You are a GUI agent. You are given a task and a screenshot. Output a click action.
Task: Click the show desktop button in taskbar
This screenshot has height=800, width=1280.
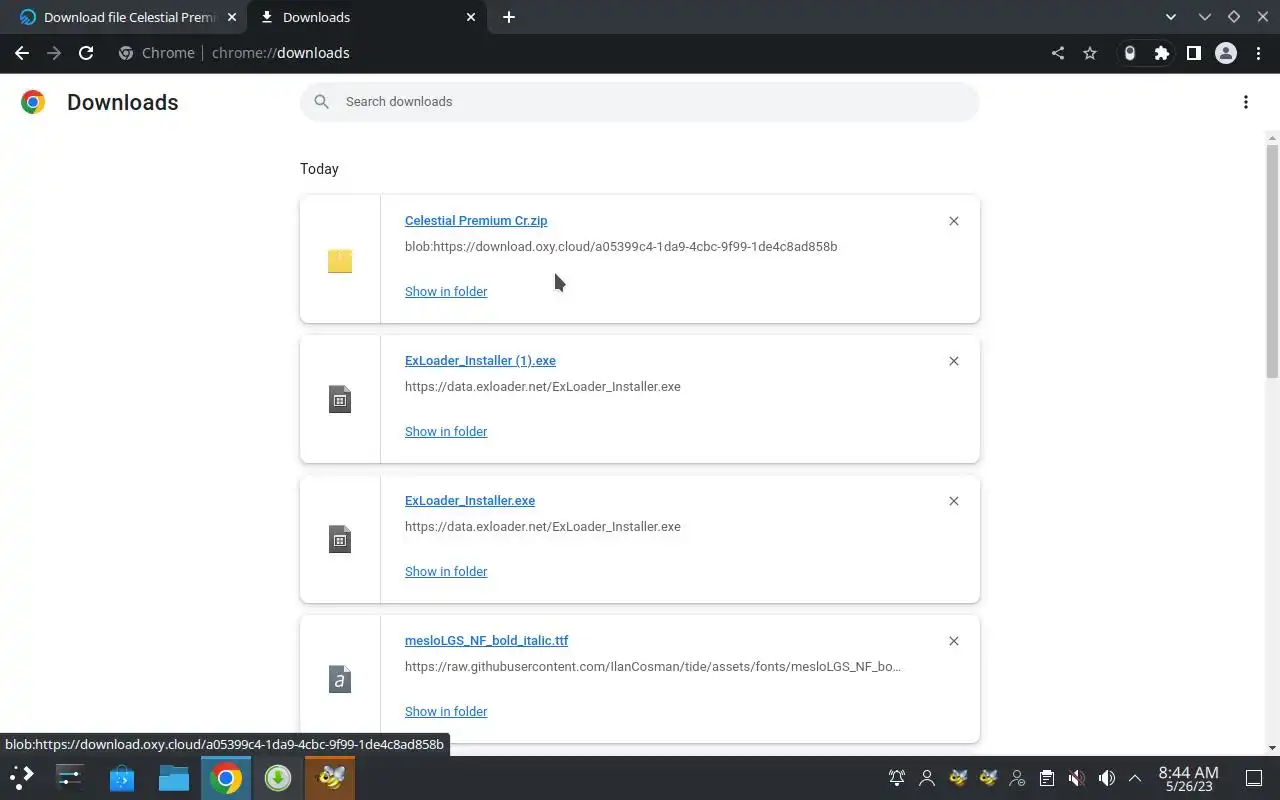pyautogui.click(x=1254, y=777)
